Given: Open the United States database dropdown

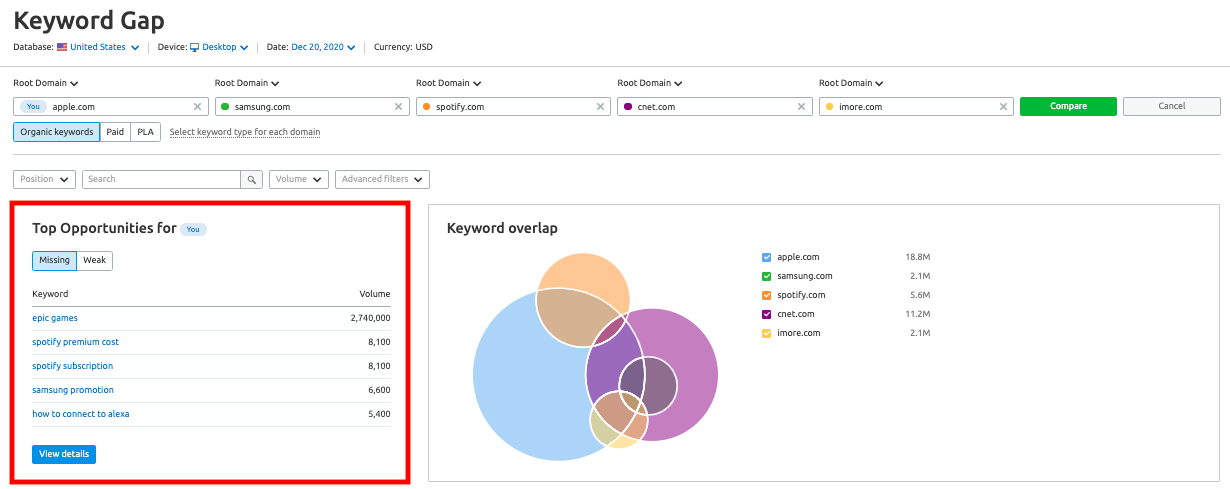Looking at the screenshot, I should [x=104, y=47].
